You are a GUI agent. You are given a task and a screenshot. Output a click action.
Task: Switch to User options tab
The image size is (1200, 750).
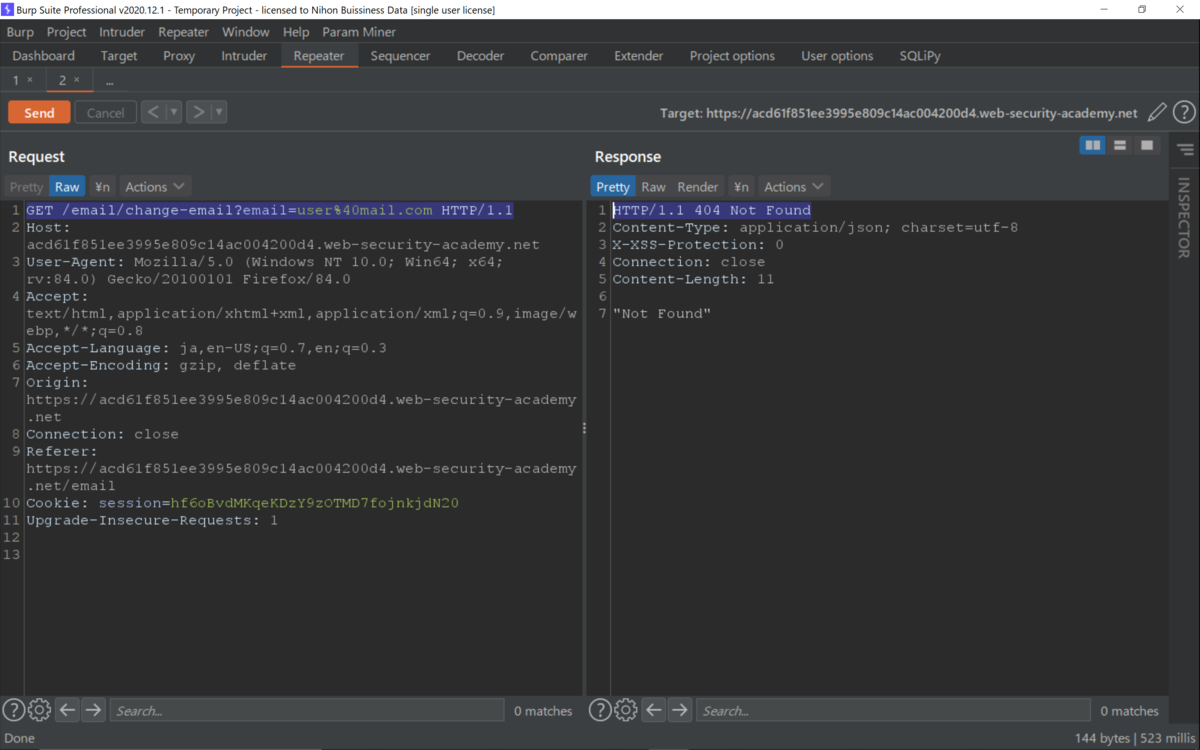point(837,56)
